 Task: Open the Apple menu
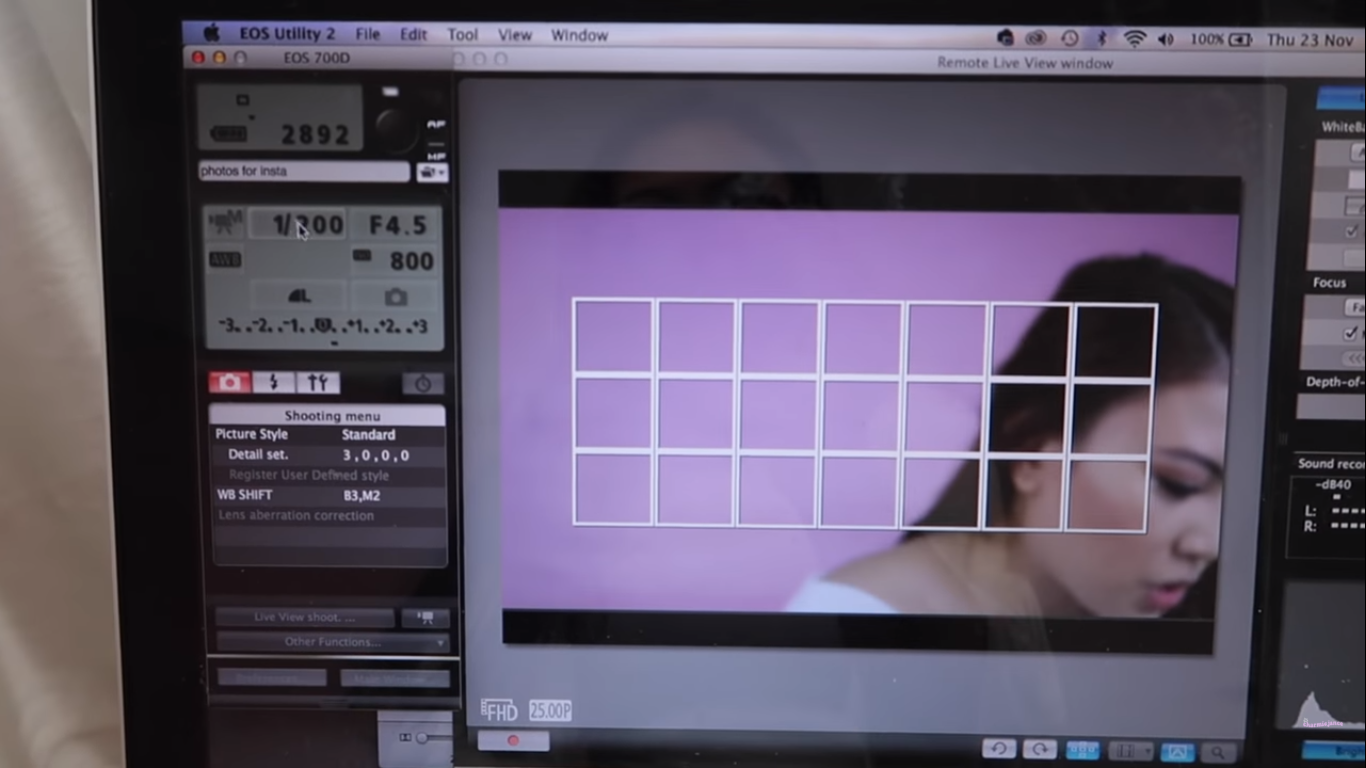pos(211,34)
